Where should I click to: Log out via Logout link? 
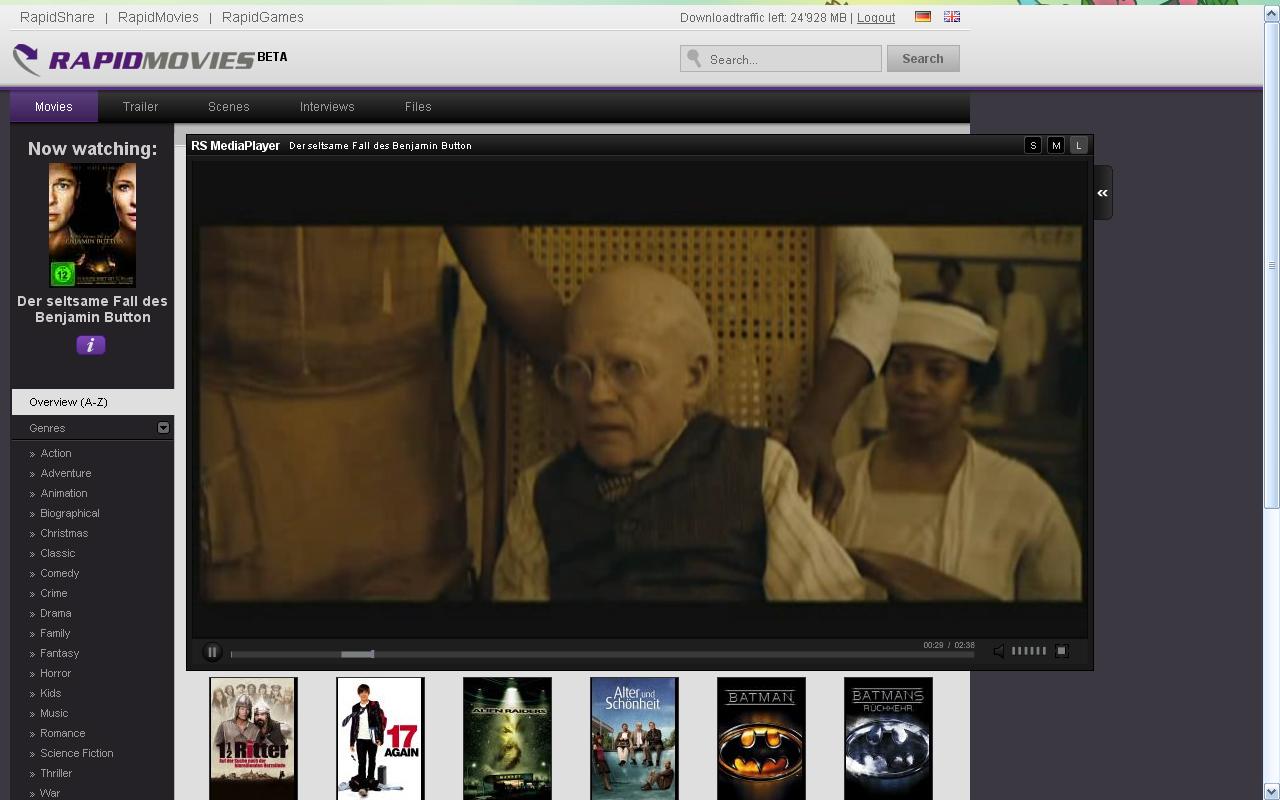(876, 18)
